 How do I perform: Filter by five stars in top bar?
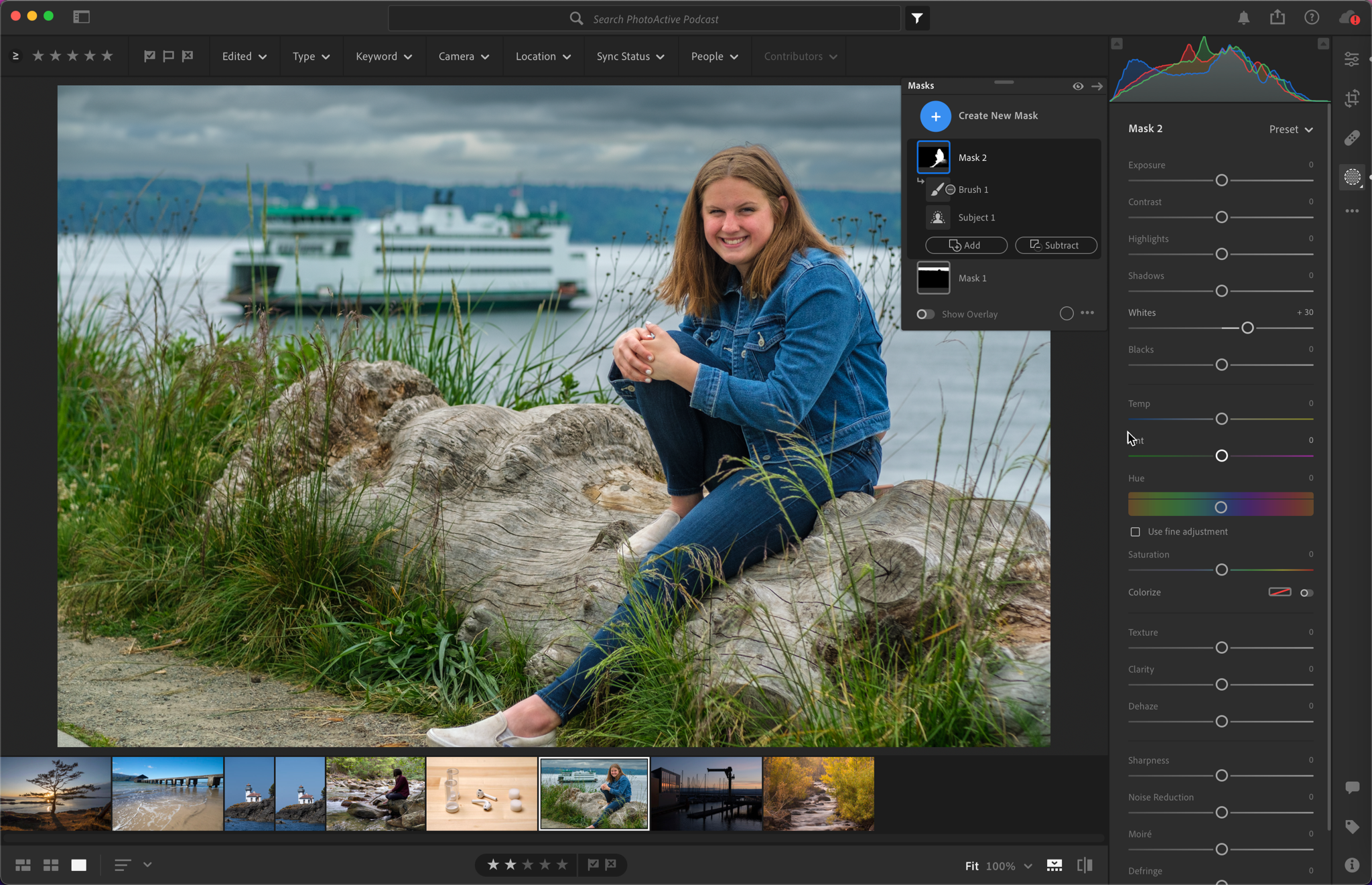107,56
